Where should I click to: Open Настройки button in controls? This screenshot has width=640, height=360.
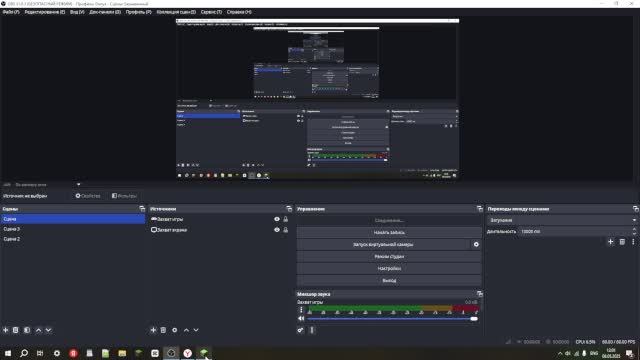[x=389, y=269]
